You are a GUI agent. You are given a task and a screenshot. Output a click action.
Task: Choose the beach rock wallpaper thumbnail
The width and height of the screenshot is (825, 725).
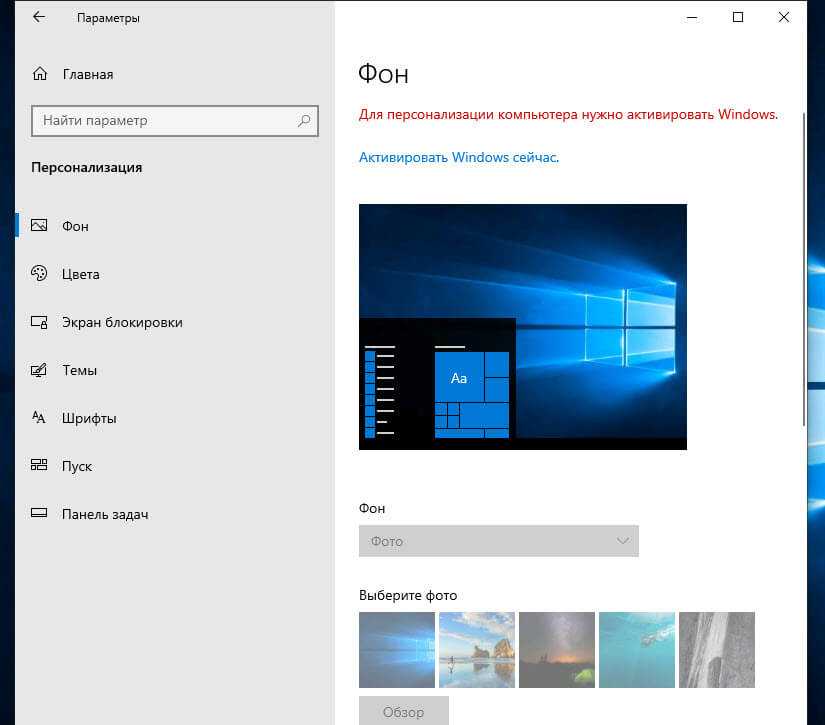pos(477,650)
